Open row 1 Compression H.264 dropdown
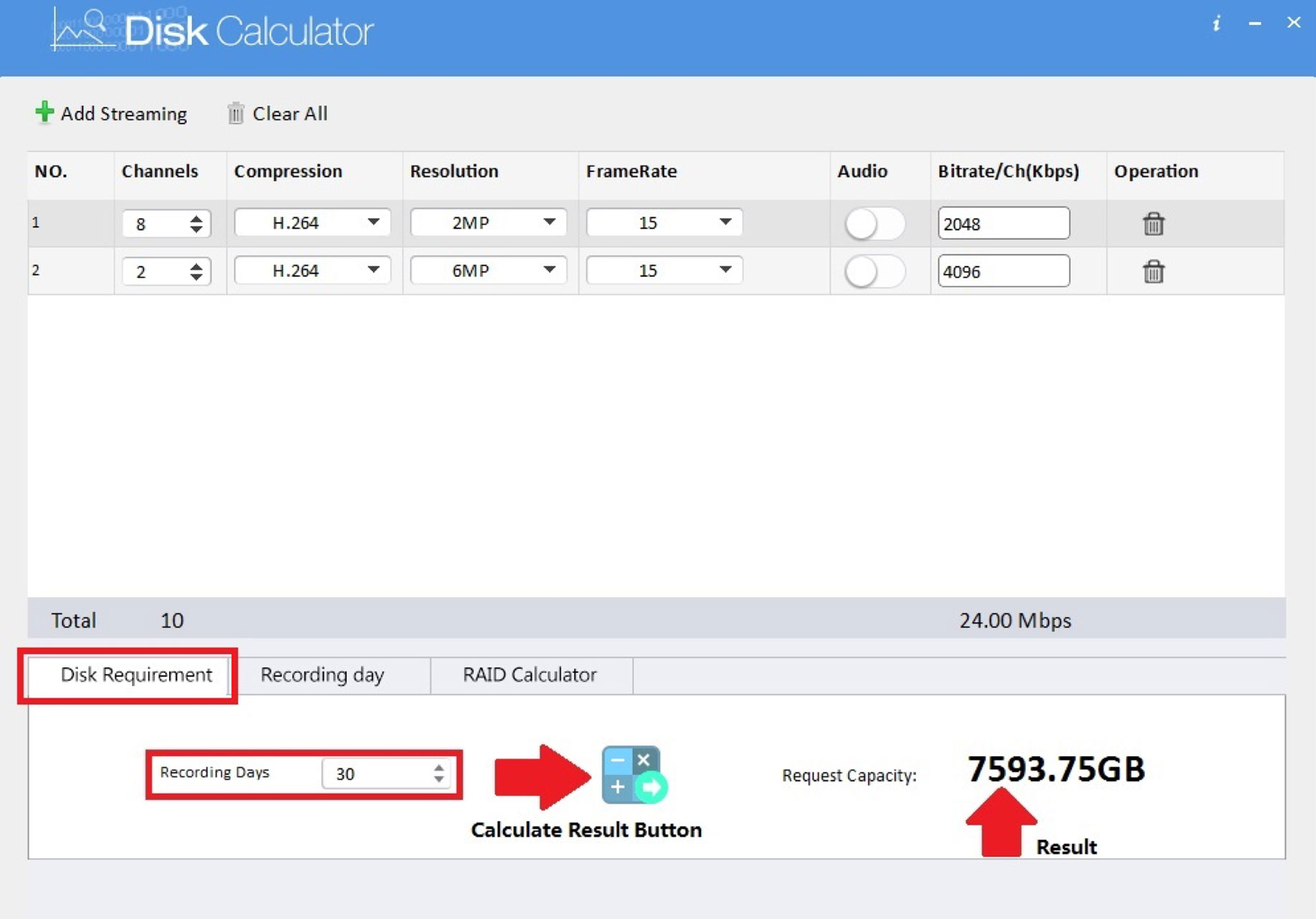This screenshot has height=919, width=1316. (x=313, y=223)
